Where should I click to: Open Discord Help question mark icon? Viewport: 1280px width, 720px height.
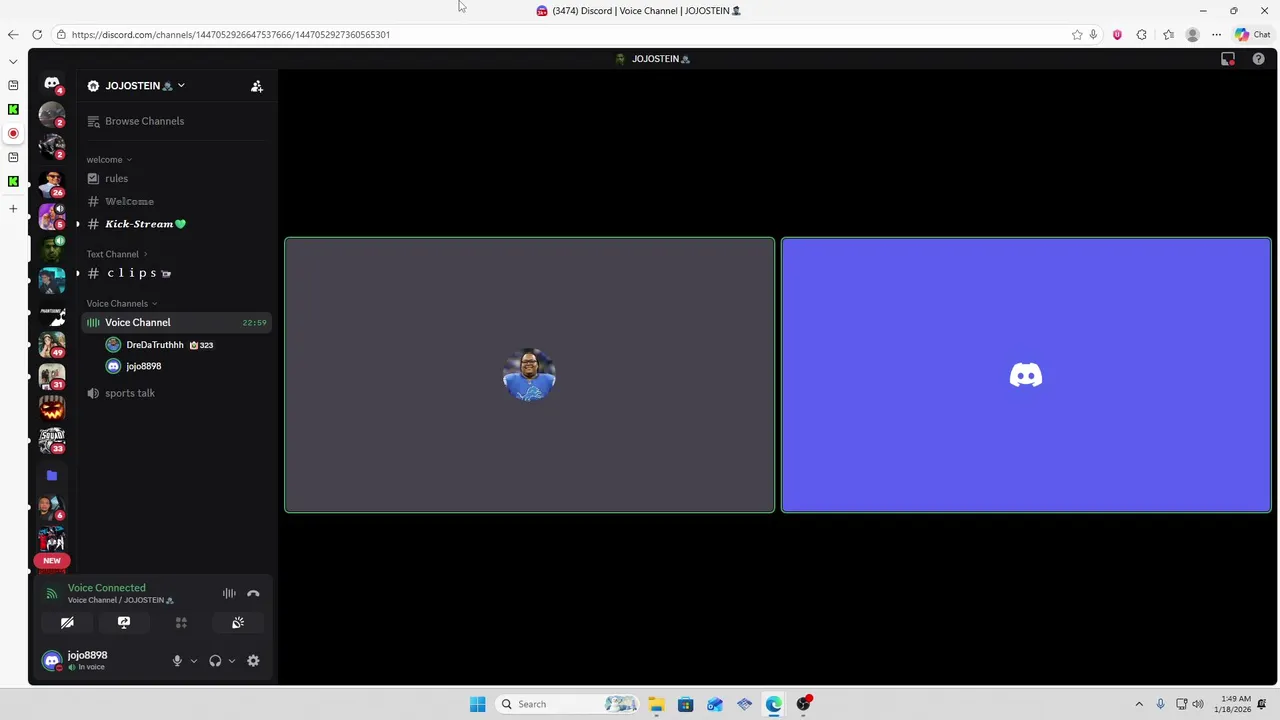click(1257, 59)
